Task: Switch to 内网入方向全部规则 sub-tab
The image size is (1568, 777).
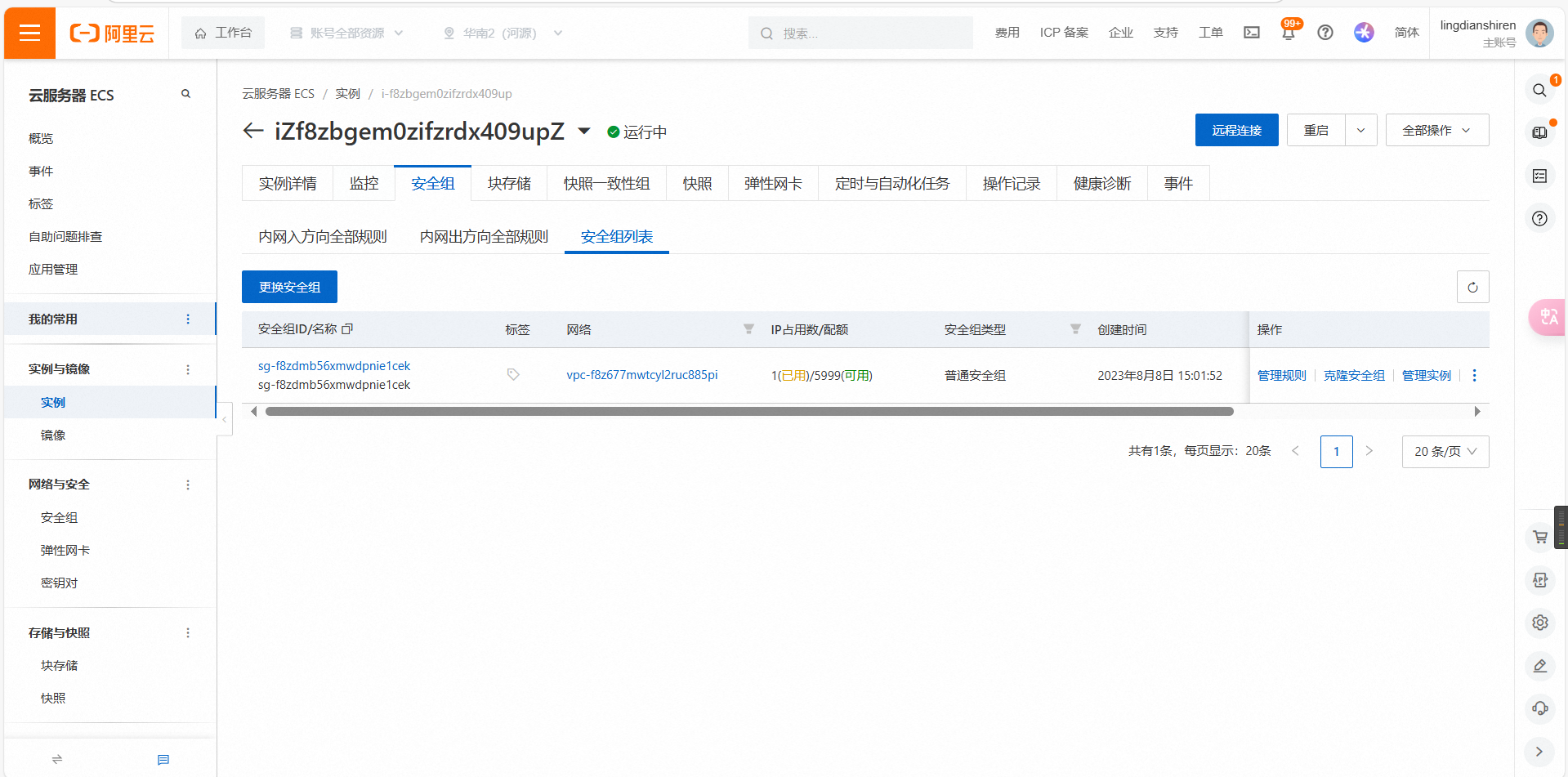Action: (x=323, y=237)
